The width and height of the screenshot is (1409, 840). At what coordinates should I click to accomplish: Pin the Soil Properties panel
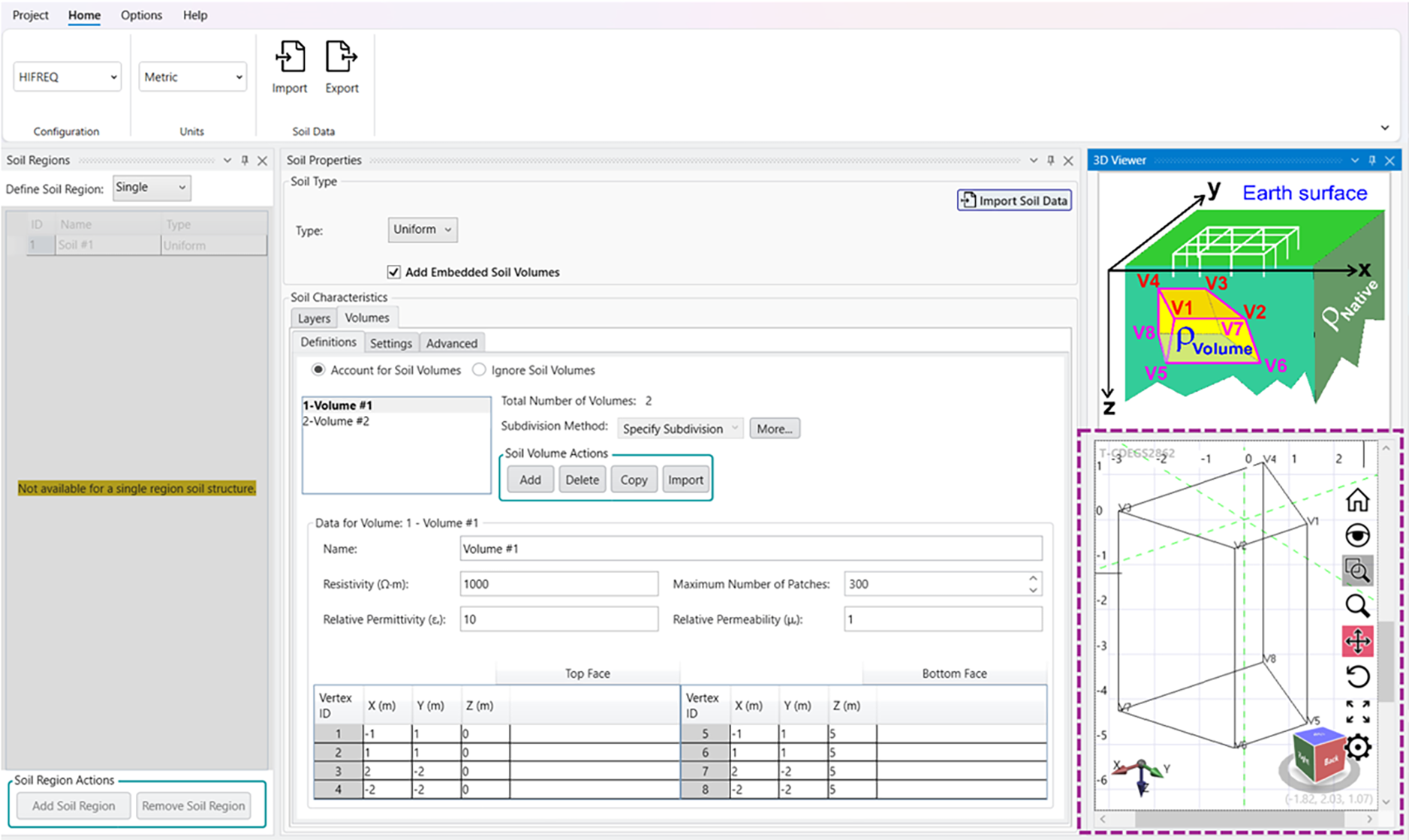1050,161
